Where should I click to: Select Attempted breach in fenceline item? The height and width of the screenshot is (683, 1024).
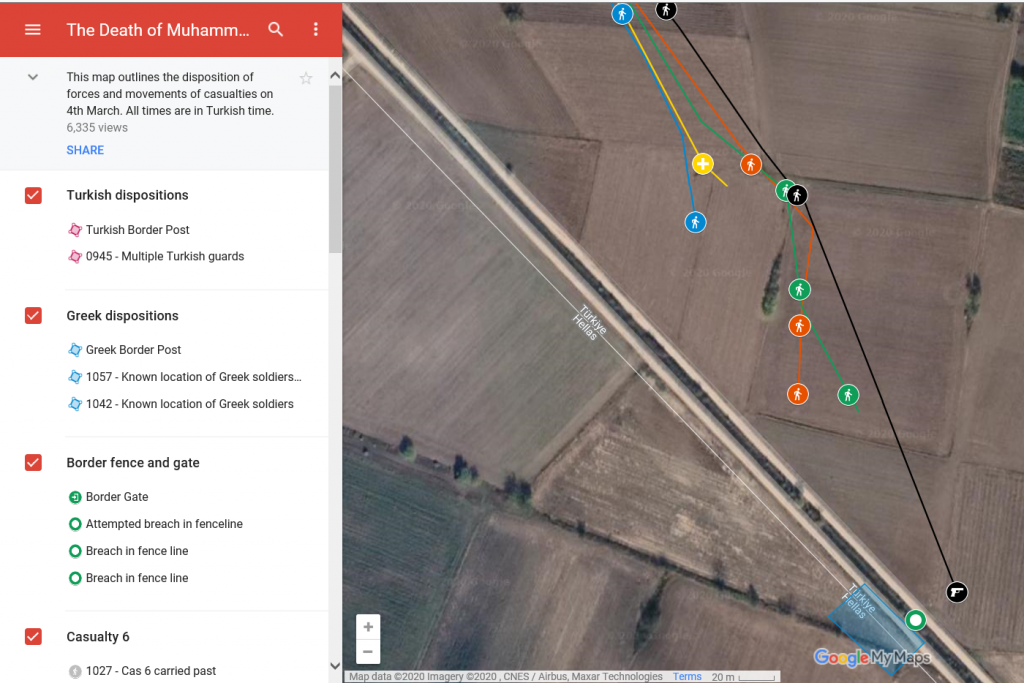coord(164,523)
